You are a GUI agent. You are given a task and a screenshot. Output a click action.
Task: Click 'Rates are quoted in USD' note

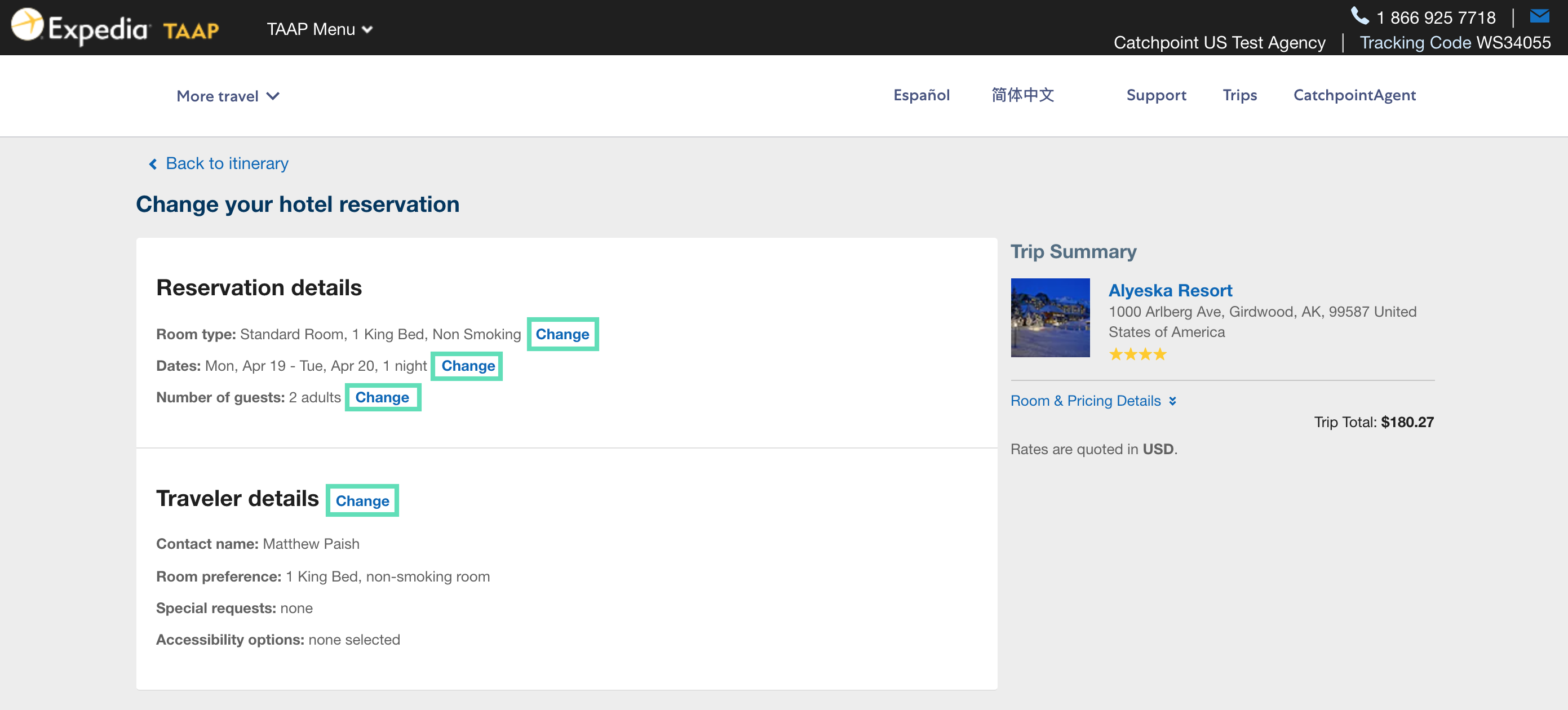(x=1094, y=450)
